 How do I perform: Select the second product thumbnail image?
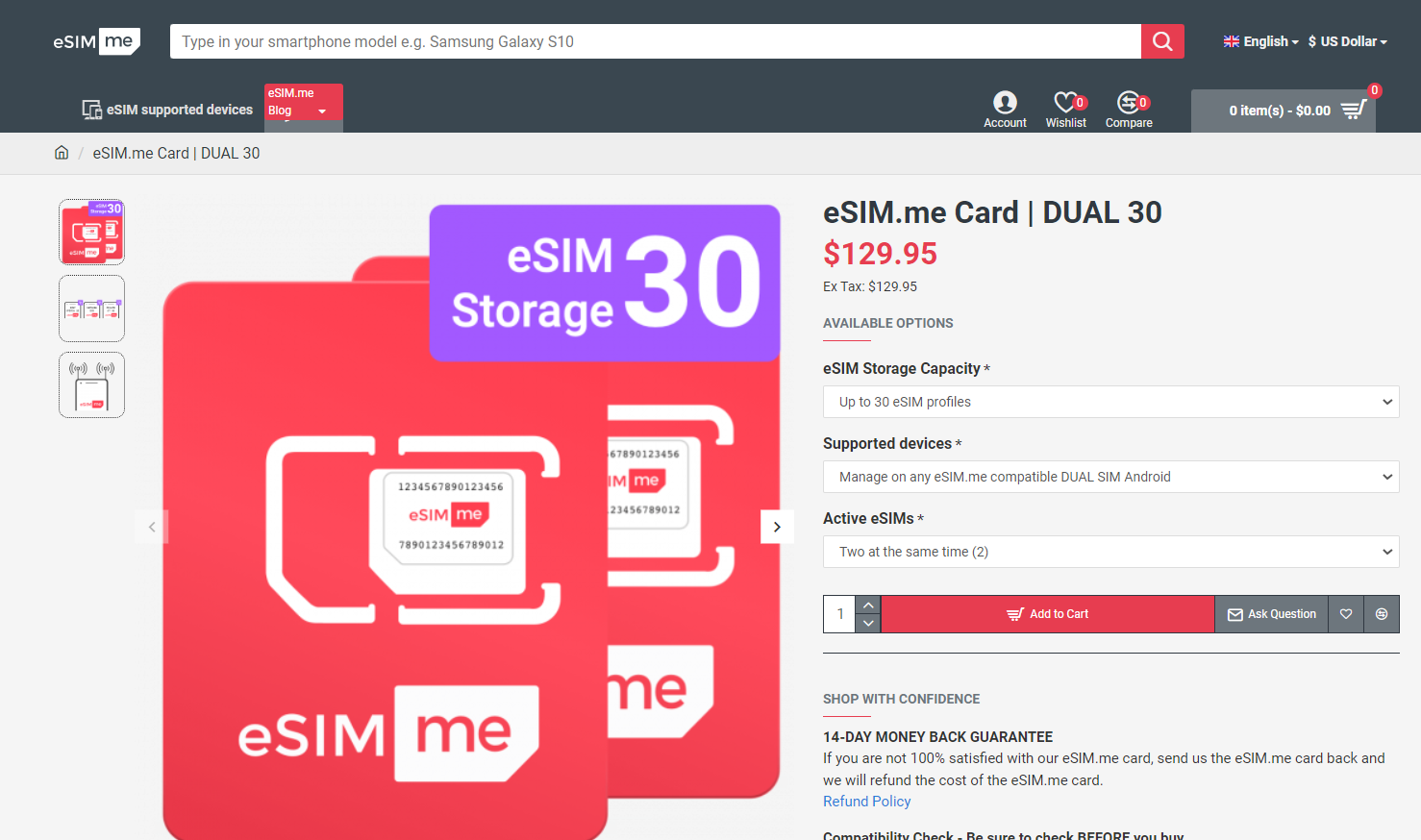pos(91,309)
